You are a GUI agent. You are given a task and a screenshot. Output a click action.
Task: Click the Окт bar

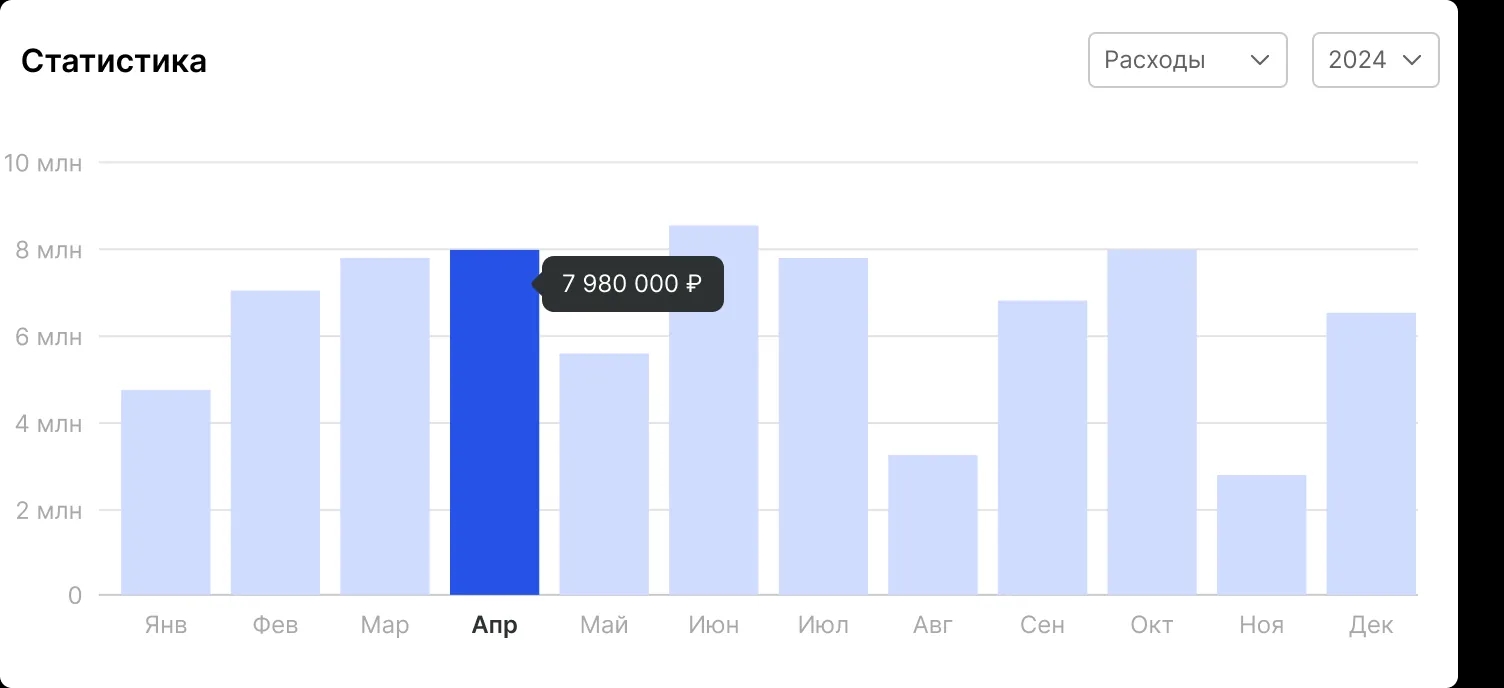[x=1151, y=422]
